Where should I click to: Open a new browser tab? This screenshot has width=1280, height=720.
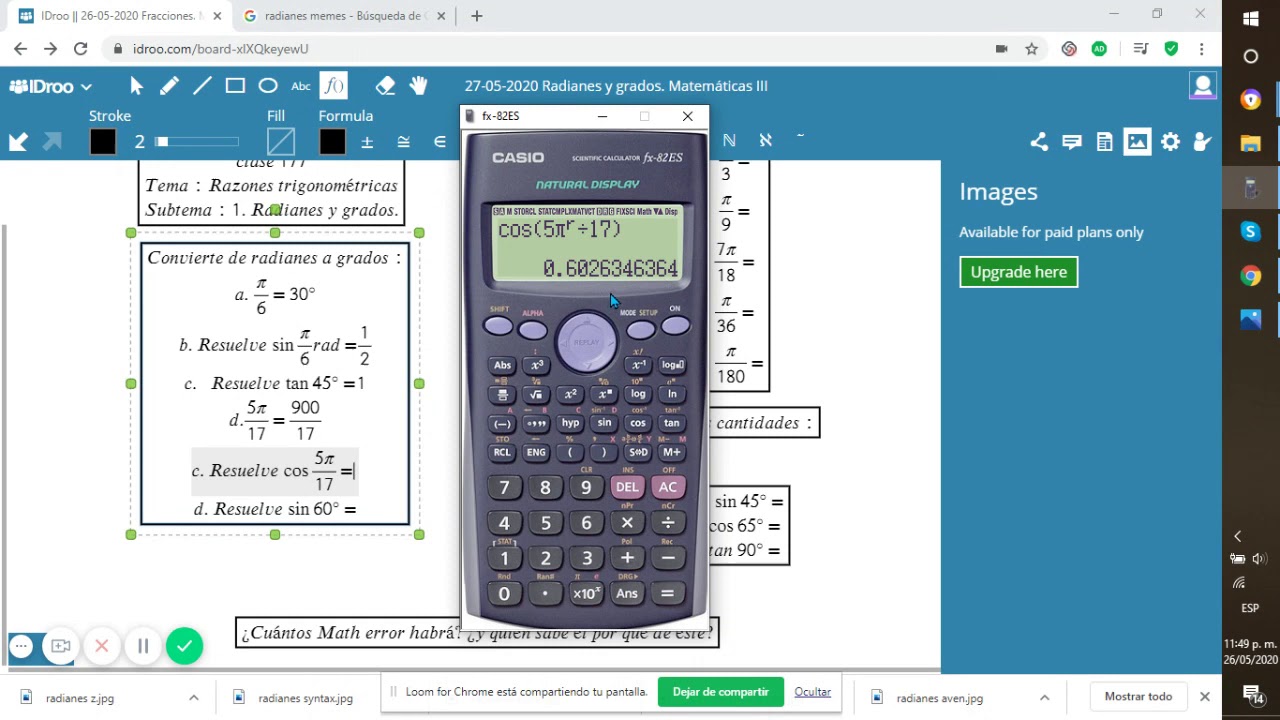477,16
